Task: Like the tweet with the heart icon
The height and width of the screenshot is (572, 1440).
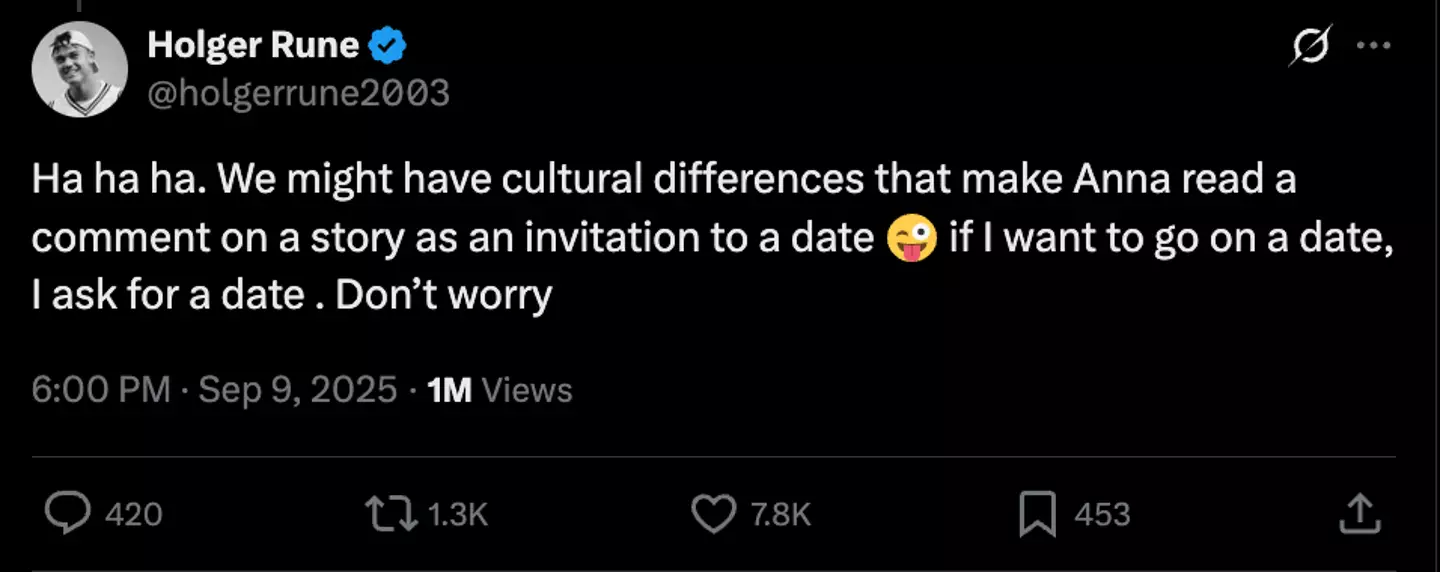Action: click(714, 514)
